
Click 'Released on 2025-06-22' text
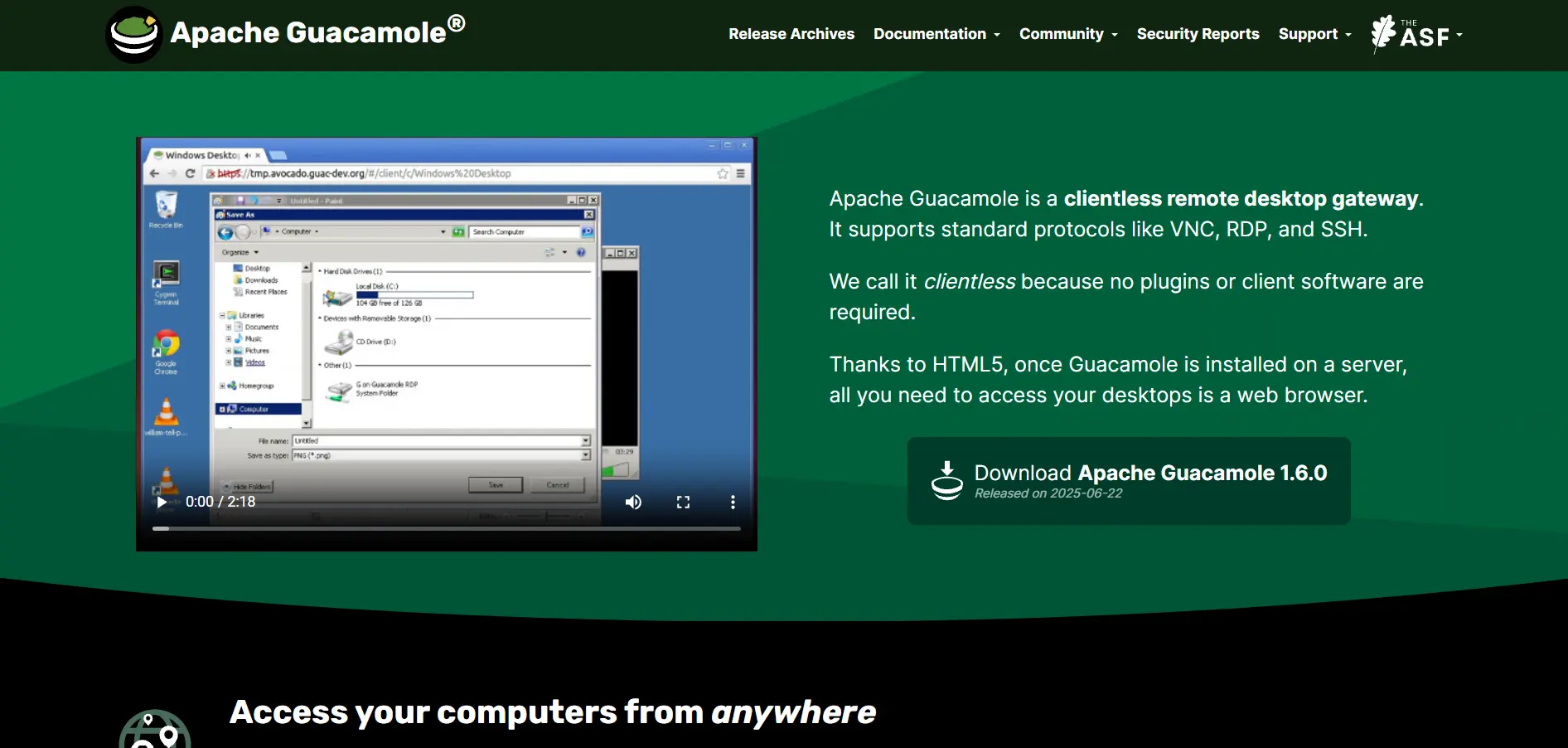[1048, 493]
